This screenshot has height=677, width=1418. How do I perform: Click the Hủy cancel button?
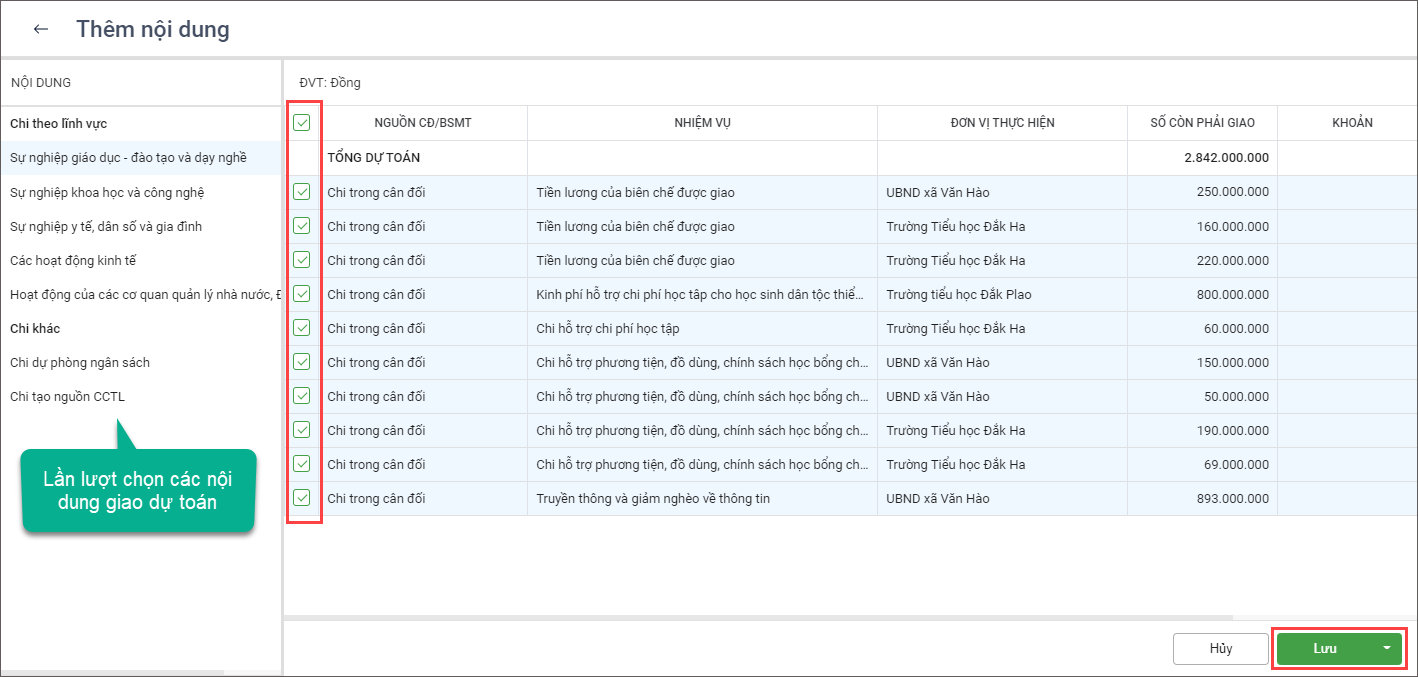click(1220, 648)
